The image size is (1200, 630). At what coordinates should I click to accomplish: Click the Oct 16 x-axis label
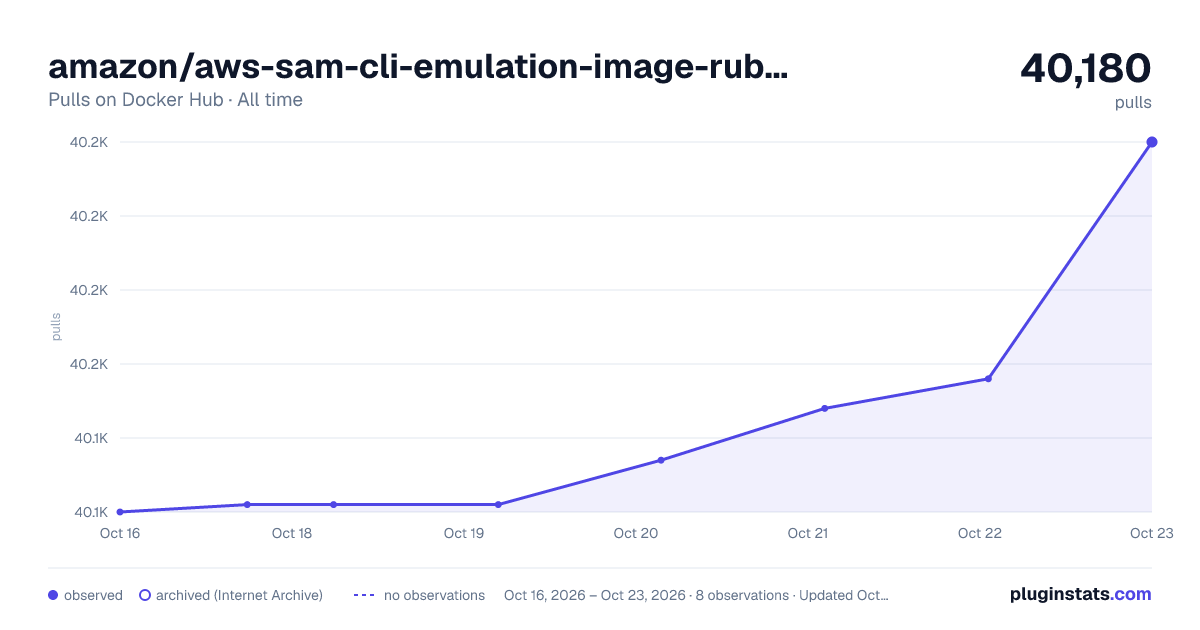pos(120,533)
